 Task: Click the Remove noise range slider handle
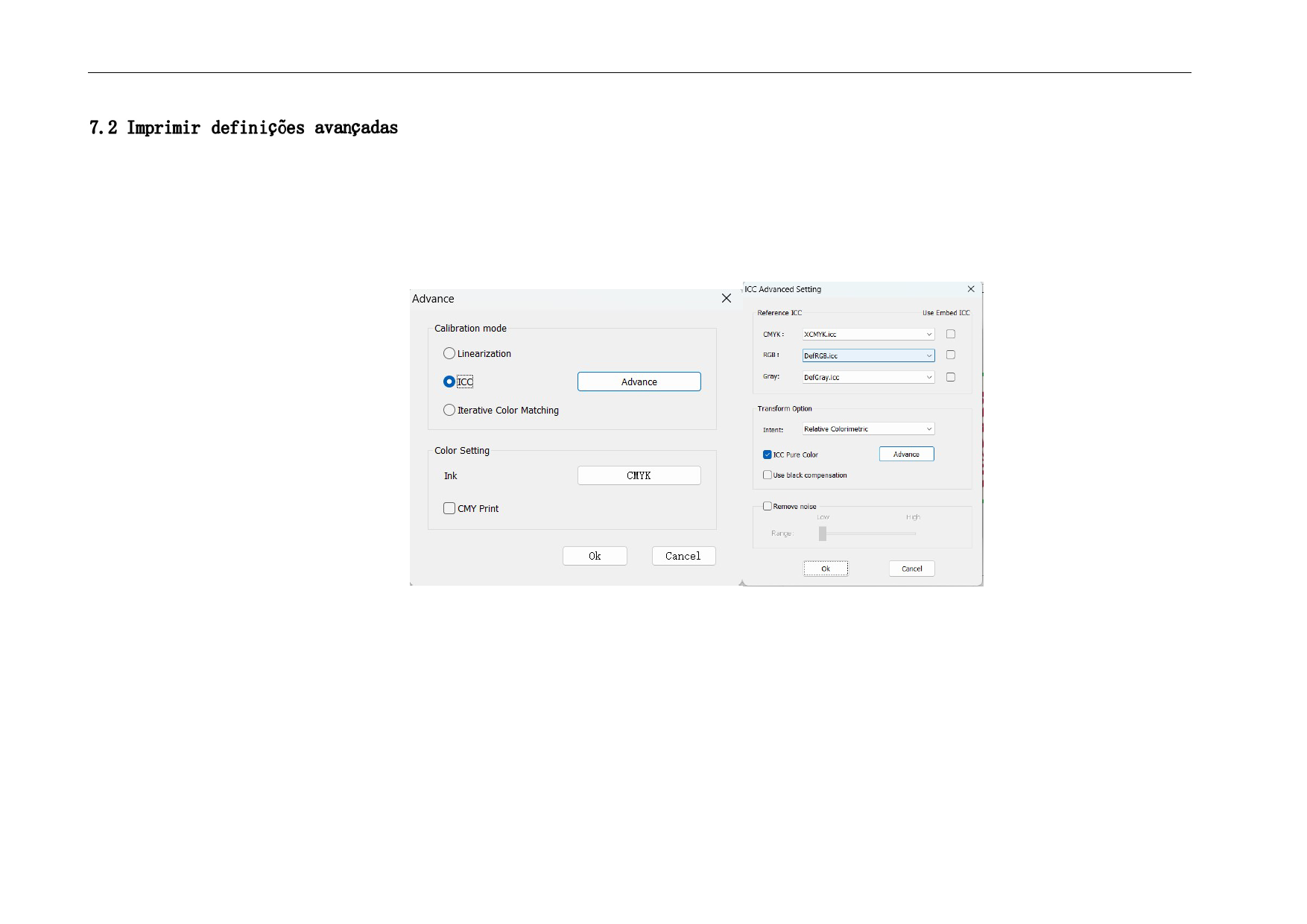click(x=823, y=534)
